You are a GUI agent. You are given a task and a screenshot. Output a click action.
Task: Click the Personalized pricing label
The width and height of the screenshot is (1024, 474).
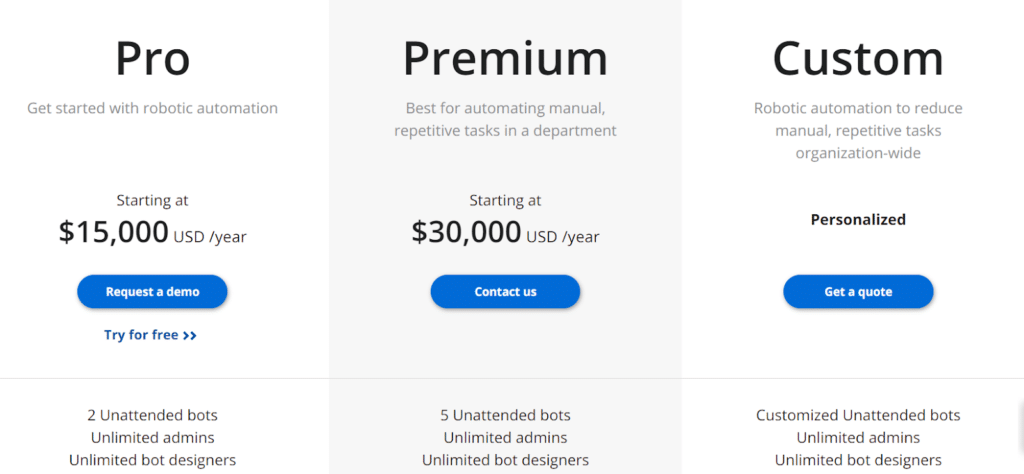[x=858, y=219]
